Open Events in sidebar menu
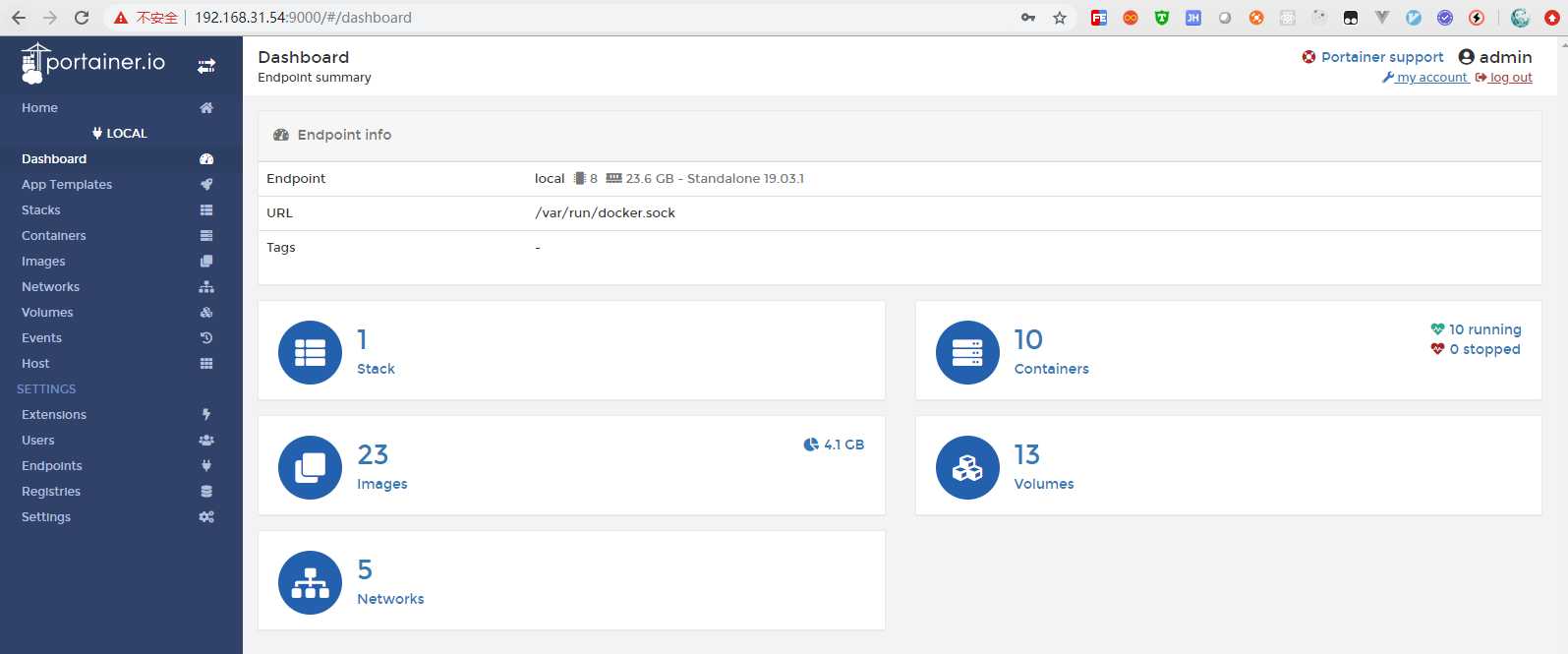Screen dimensions: 1568x654 (121, 338)
